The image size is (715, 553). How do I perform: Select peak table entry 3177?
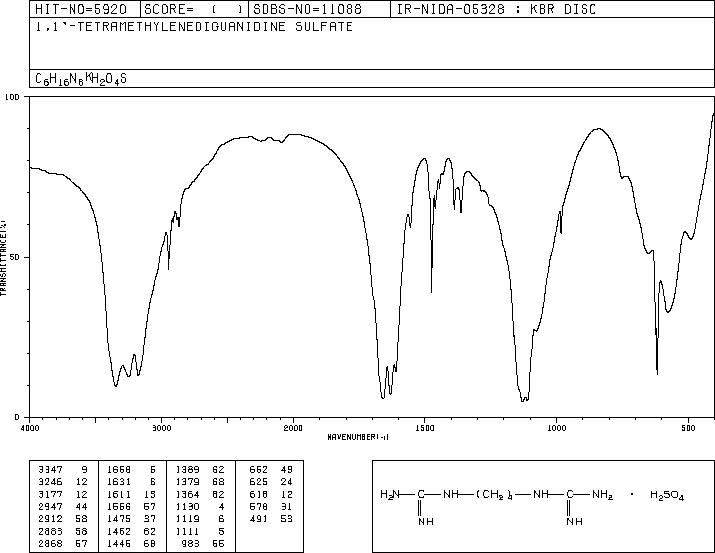click(x=51, y=494)
